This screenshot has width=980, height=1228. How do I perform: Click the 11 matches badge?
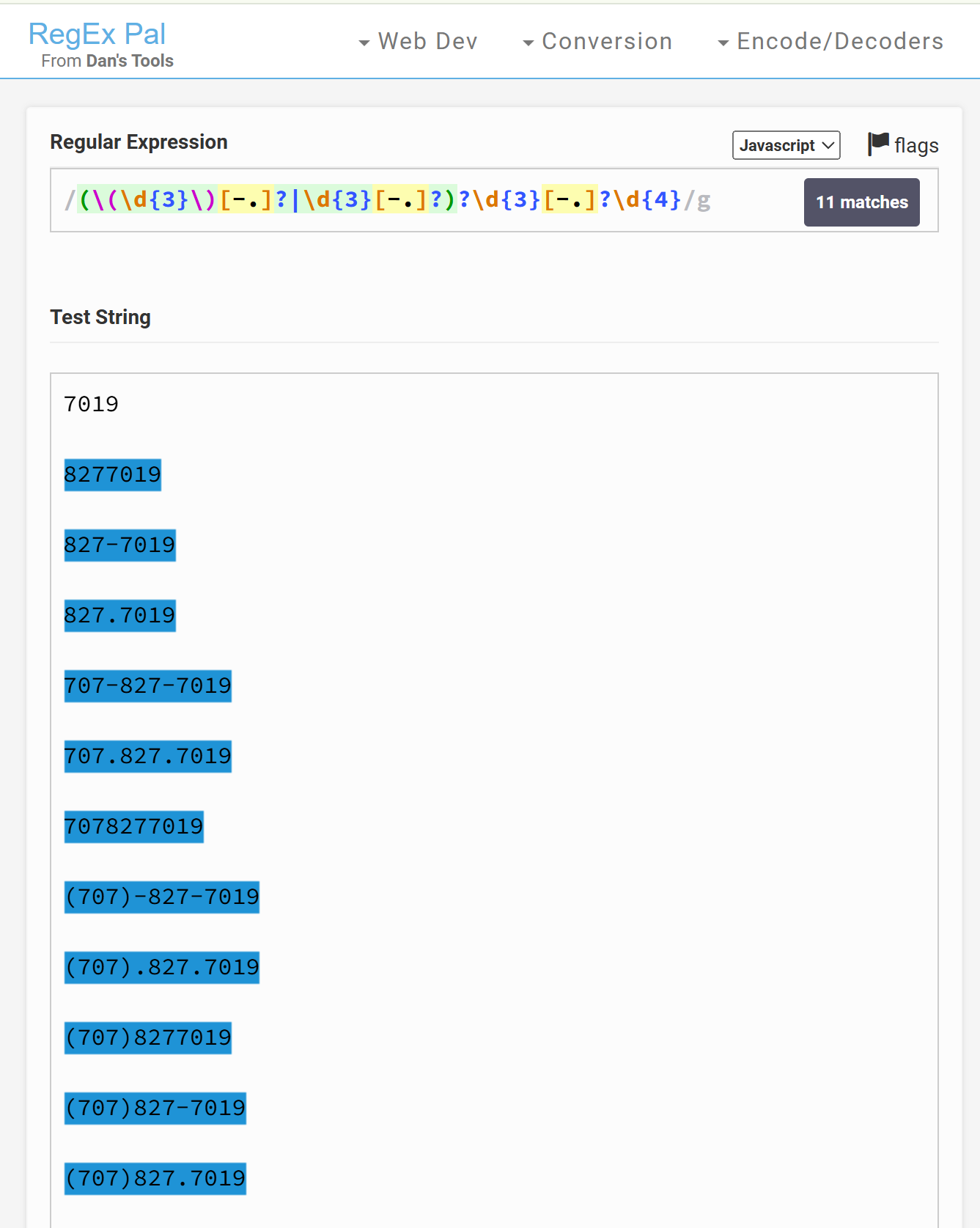(861, 202)
